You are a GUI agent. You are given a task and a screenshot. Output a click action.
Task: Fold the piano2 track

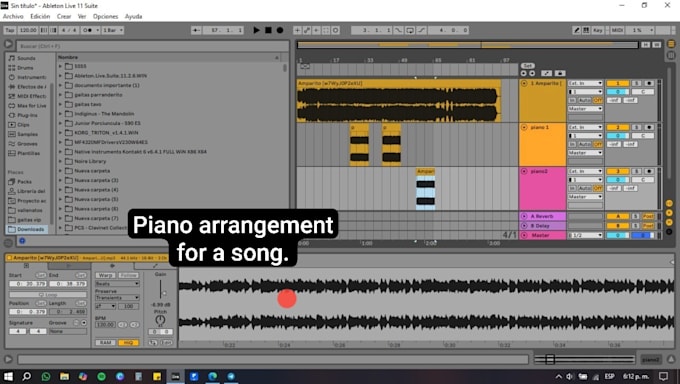click(524, 172)
